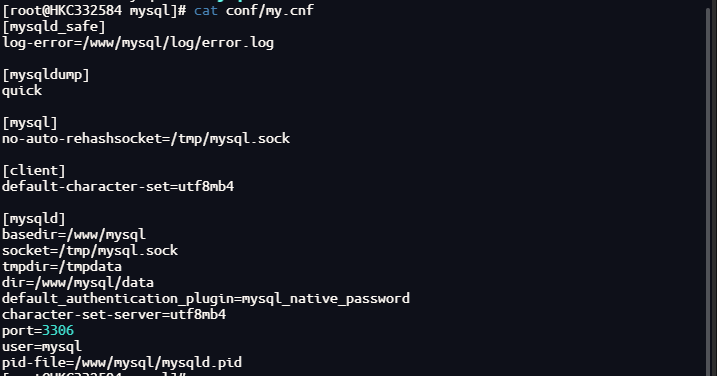Click the word quick under mysqldump
This screenshot has width=717, height=376.
click(22, 91)
